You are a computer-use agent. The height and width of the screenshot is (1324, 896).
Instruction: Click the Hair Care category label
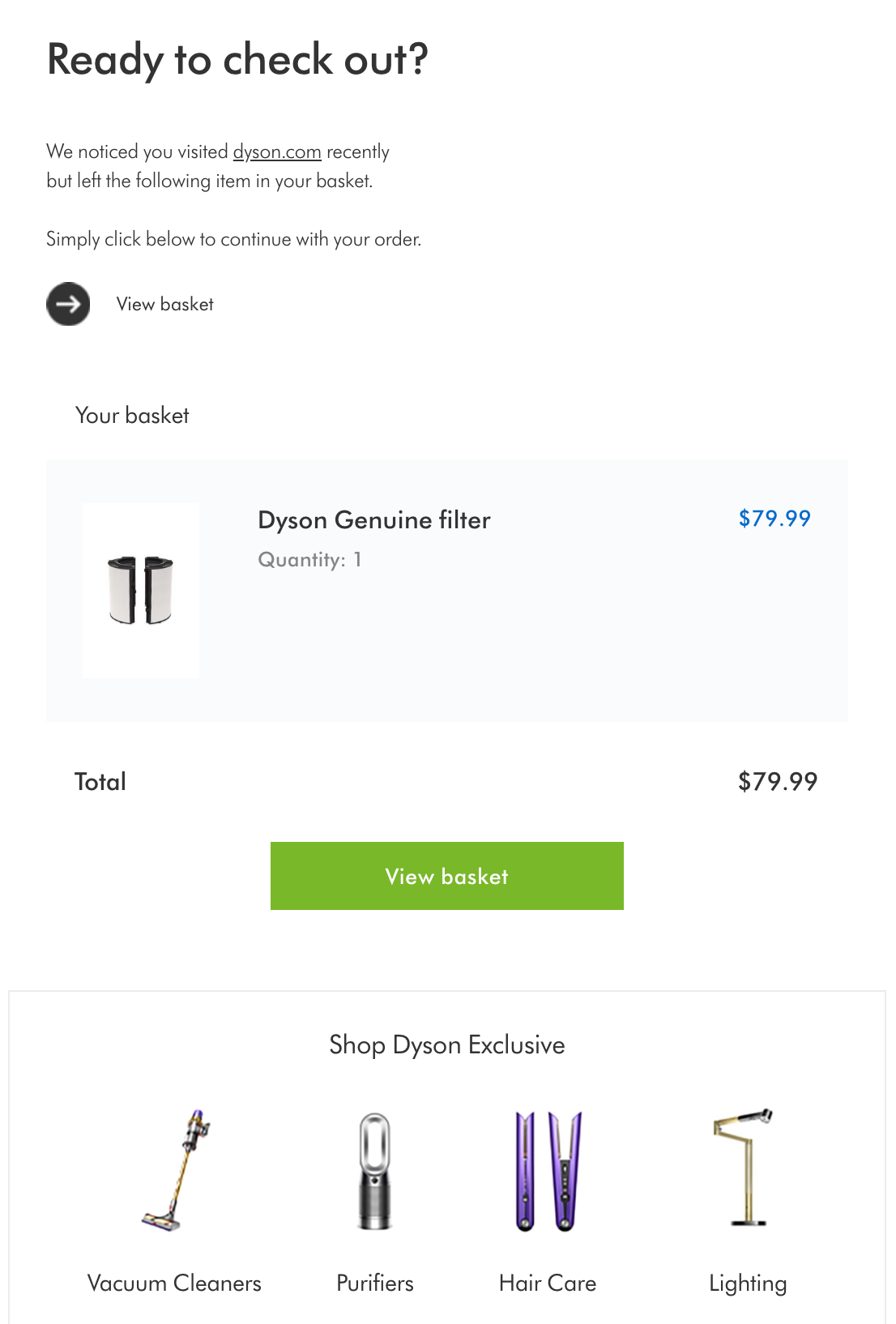point(548,1283)
